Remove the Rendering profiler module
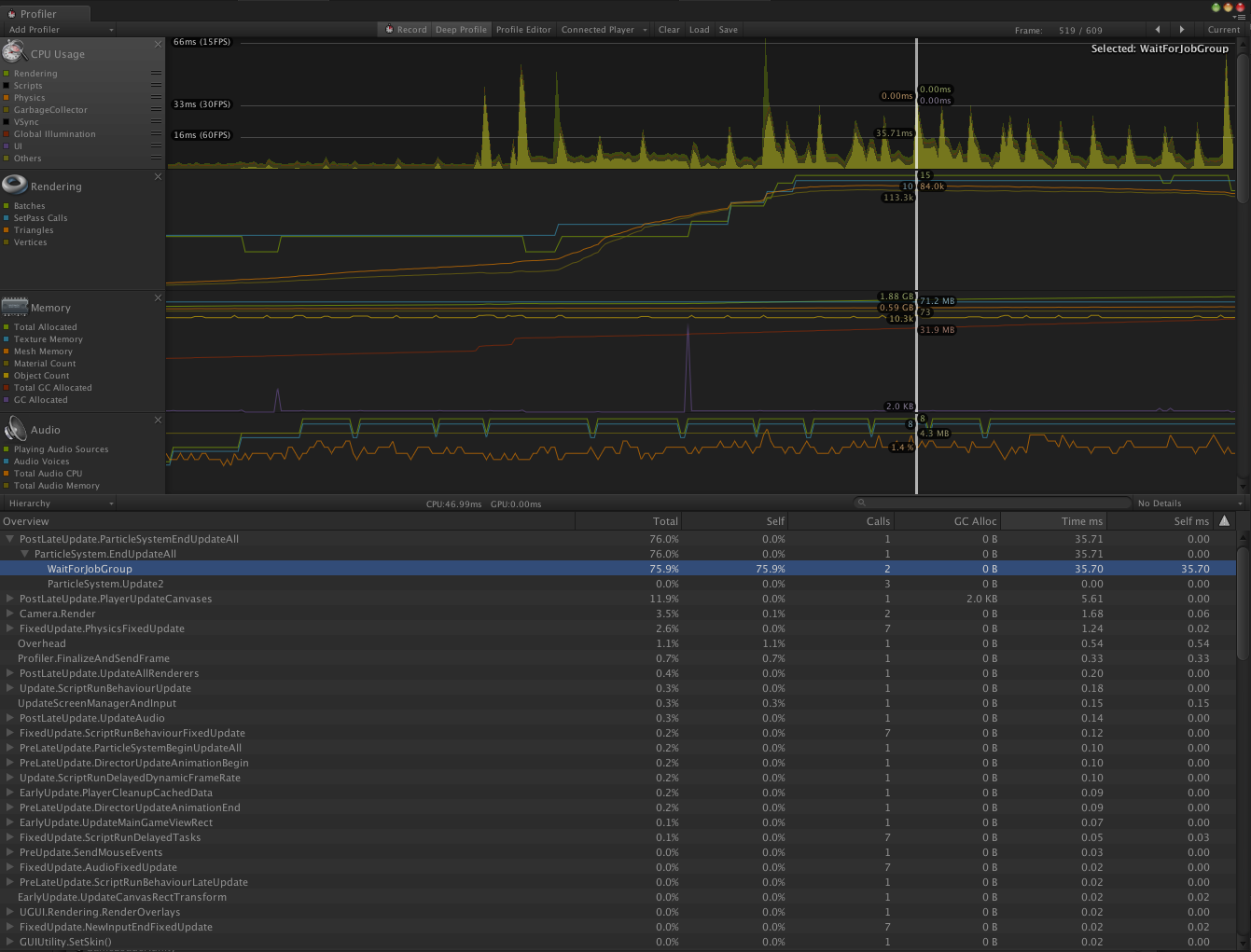The width and height of the screenshot is (1251, 952). [x=158, y=177]
